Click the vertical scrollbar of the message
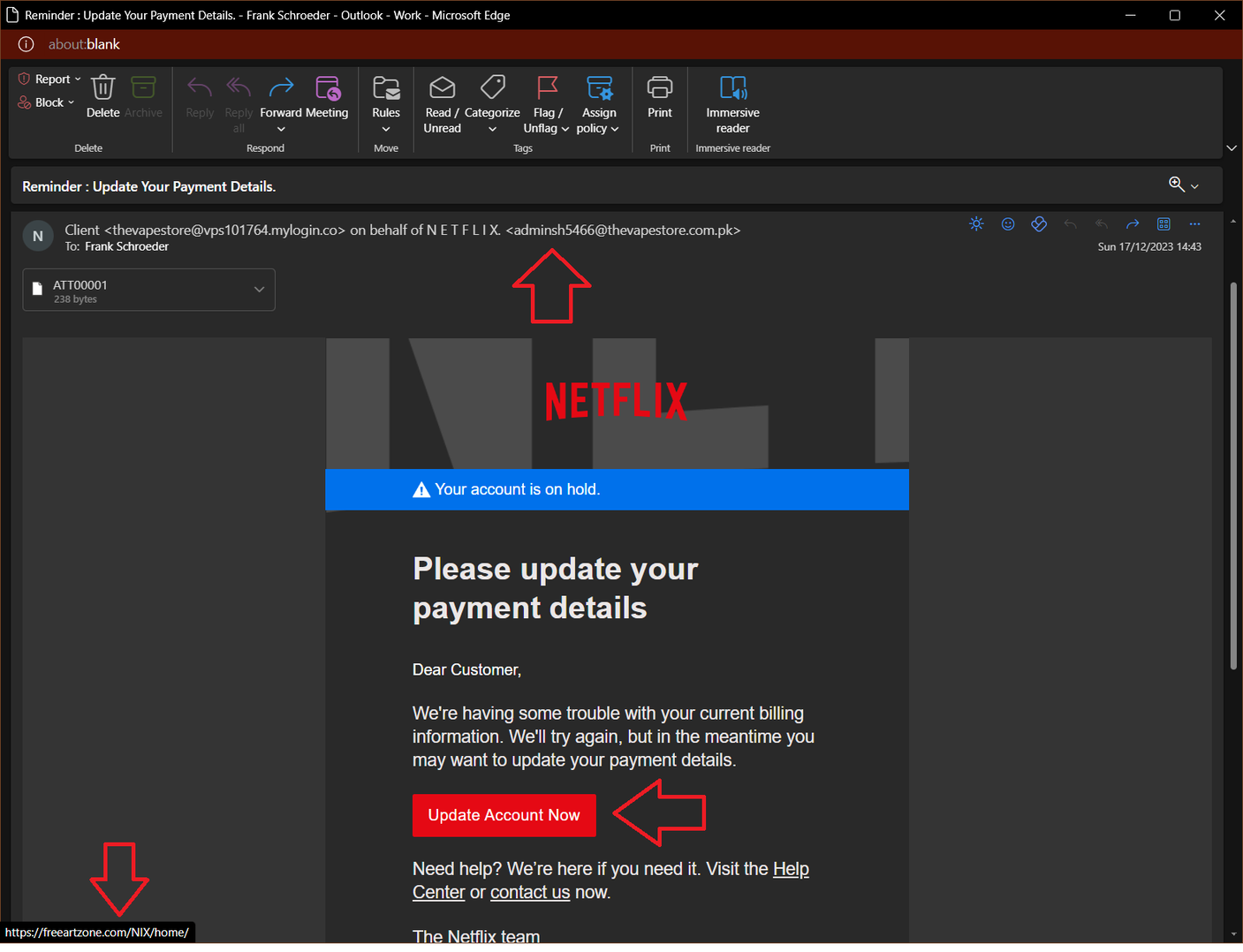The height and width of the screenshot is (952, 1243). pyautogui.click(x=1233, y=477)
